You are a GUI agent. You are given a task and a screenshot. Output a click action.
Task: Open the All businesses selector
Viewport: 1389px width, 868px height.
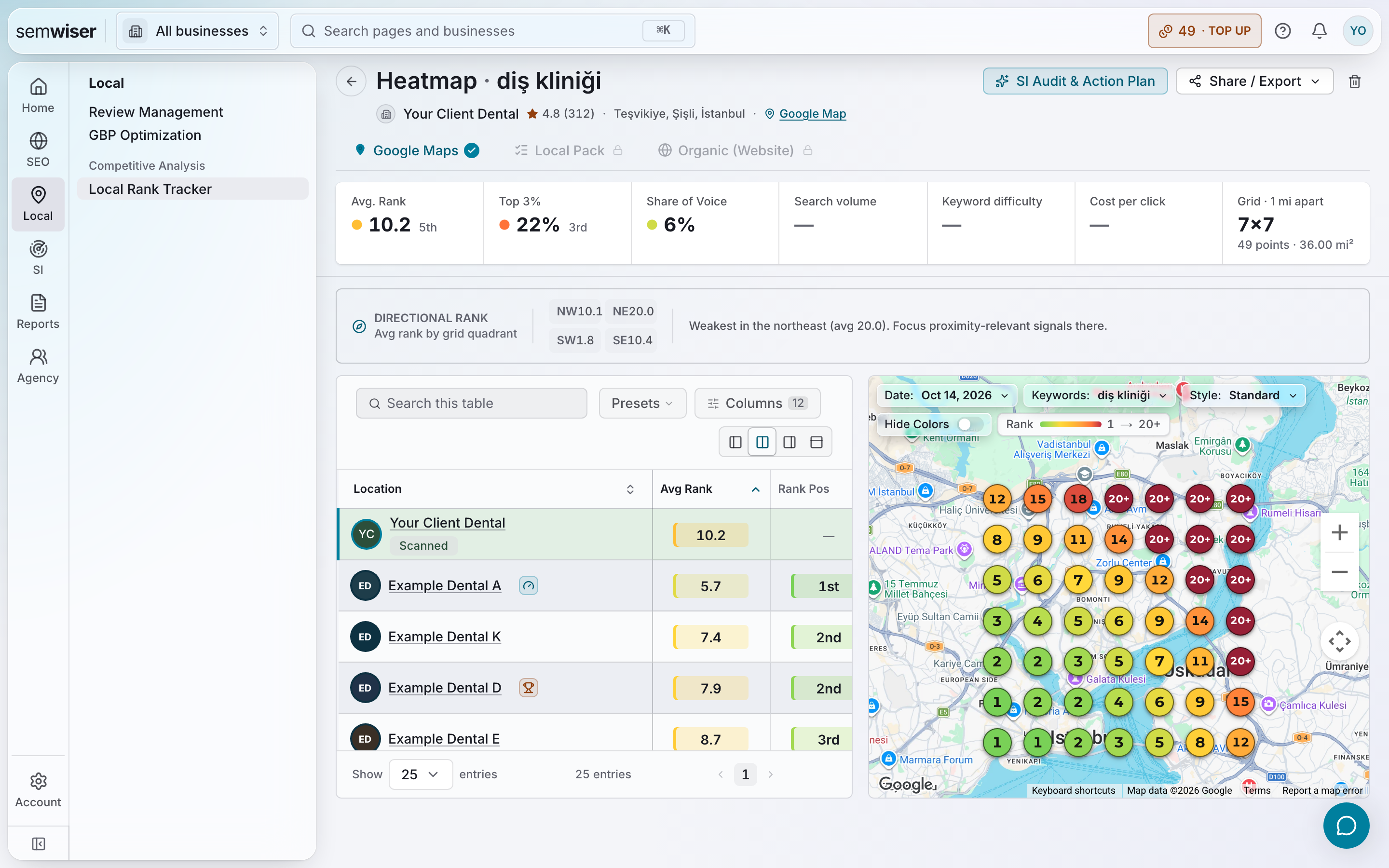(197, 31)
